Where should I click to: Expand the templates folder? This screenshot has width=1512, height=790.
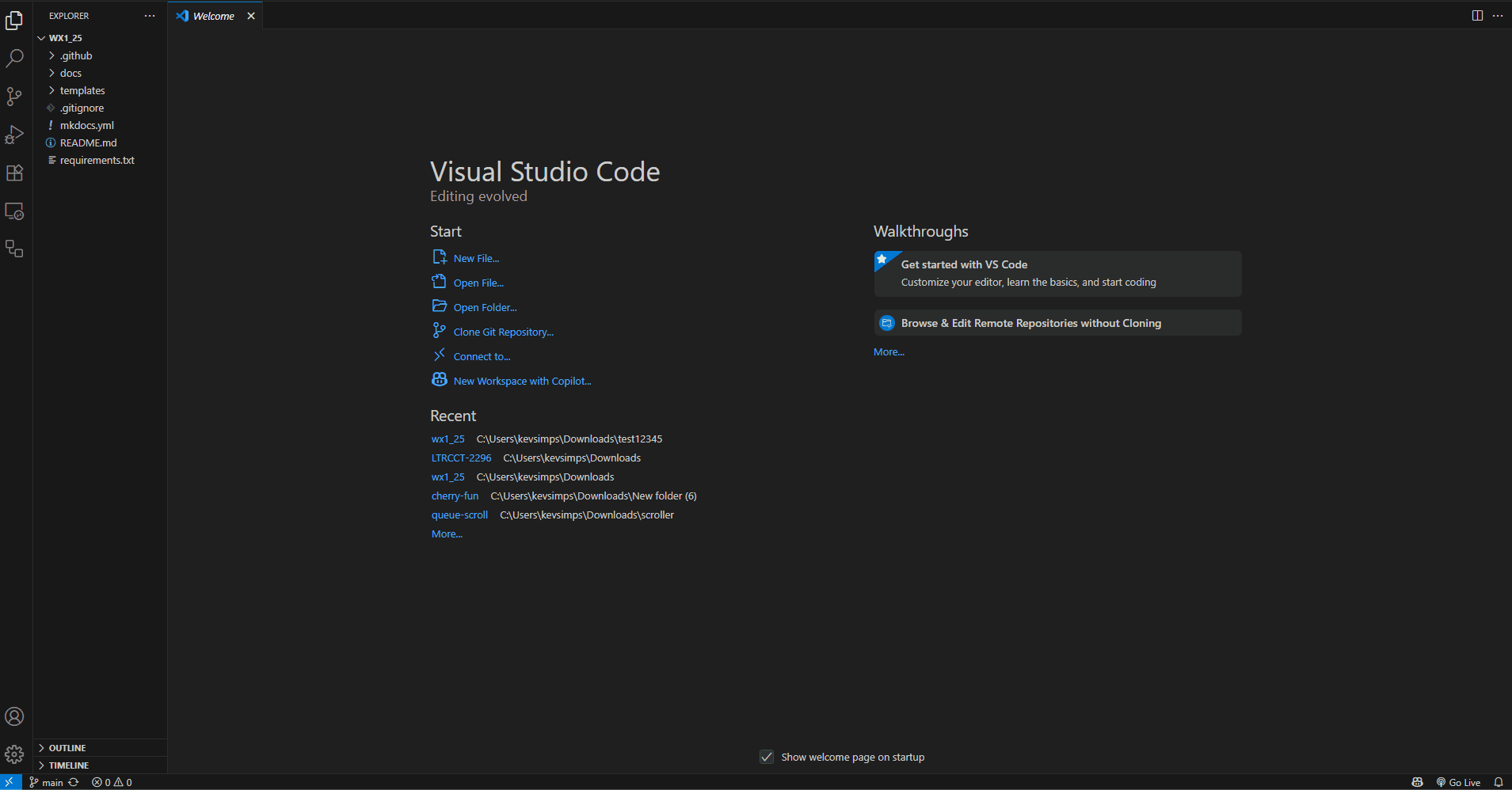pos(82,90)
